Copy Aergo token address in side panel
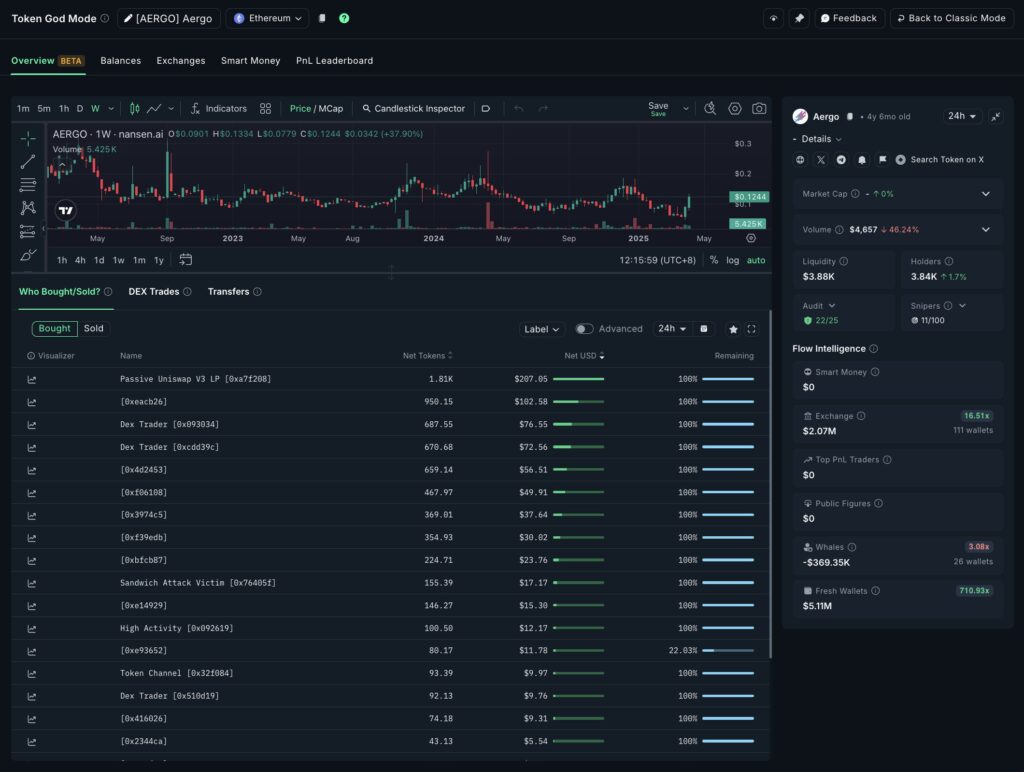The width and height of the screenshot is (1024, 772). pos(850,116)
